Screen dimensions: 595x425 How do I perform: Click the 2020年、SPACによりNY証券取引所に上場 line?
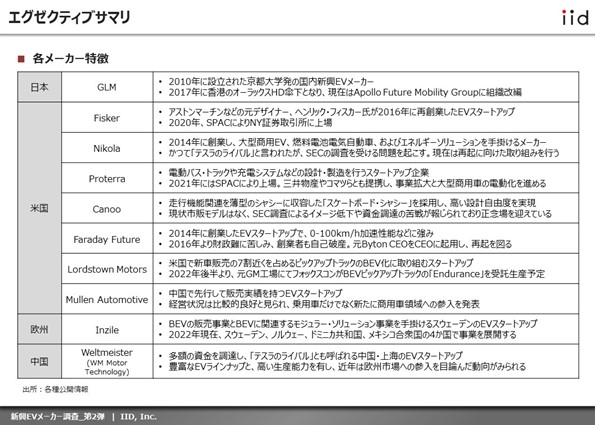click(250, 123)
